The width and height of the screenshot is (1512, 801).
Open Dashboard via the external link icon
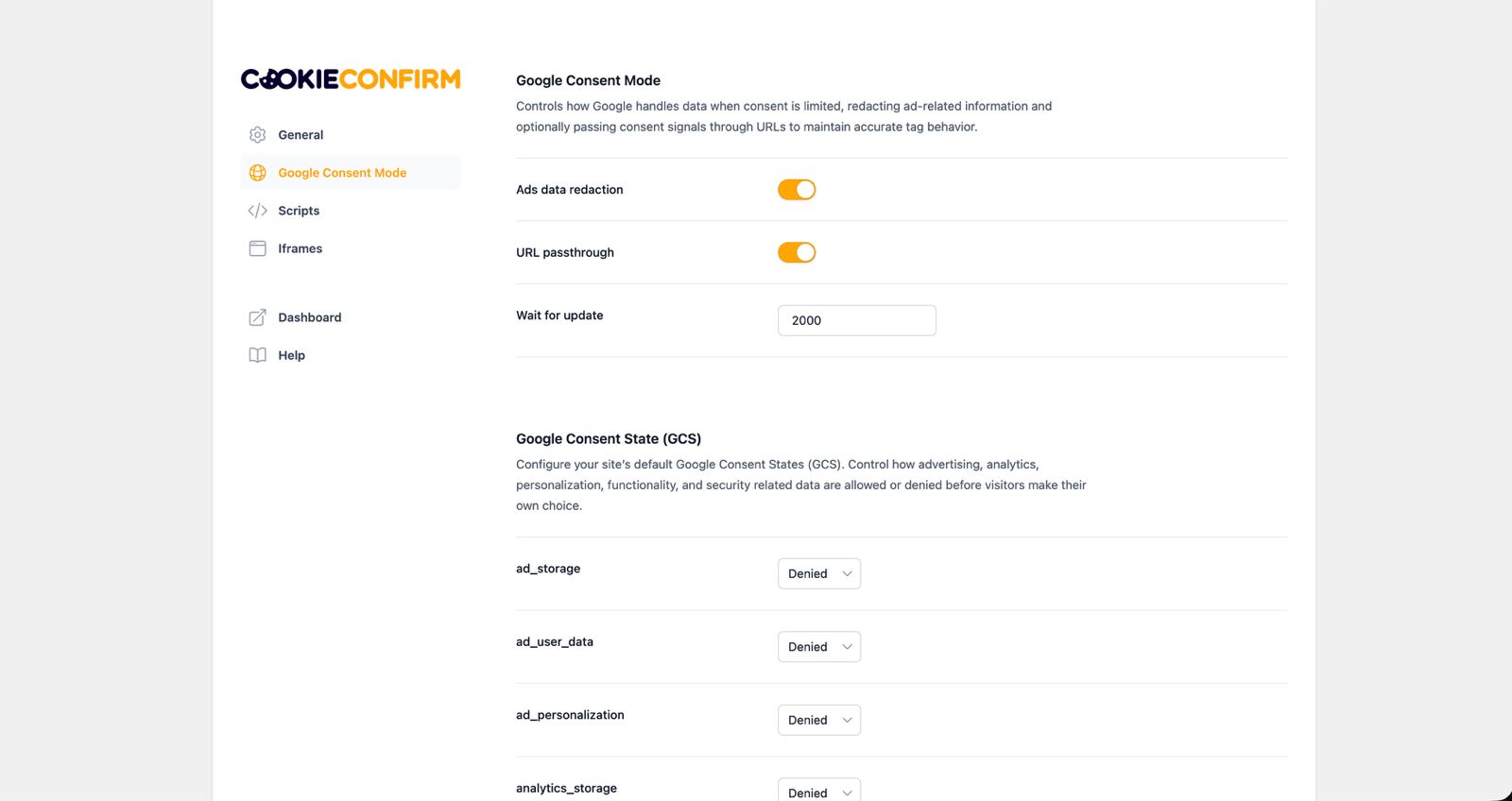[x=257, y=317]
